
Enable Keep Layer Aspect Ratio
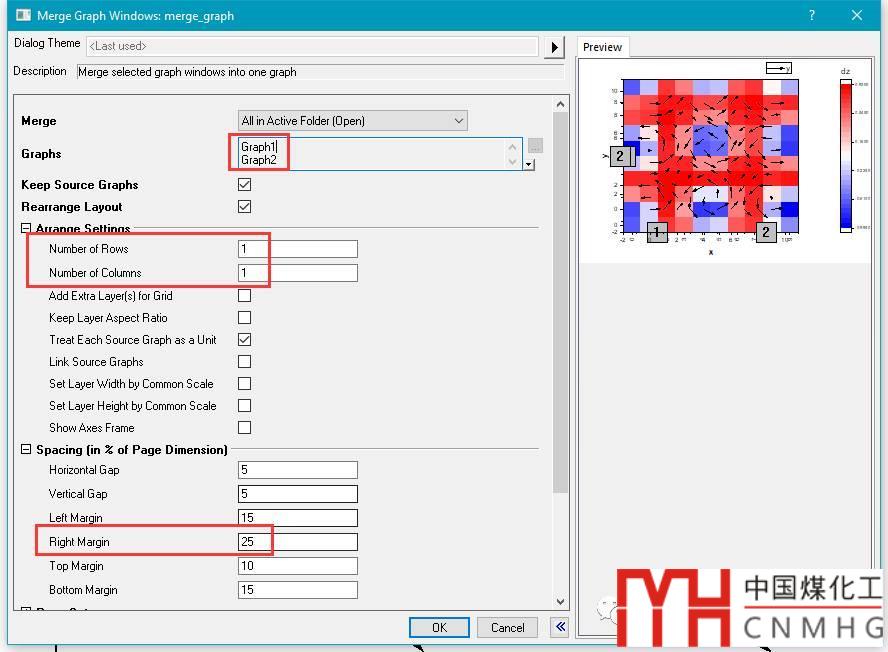[x=245, y=318]
